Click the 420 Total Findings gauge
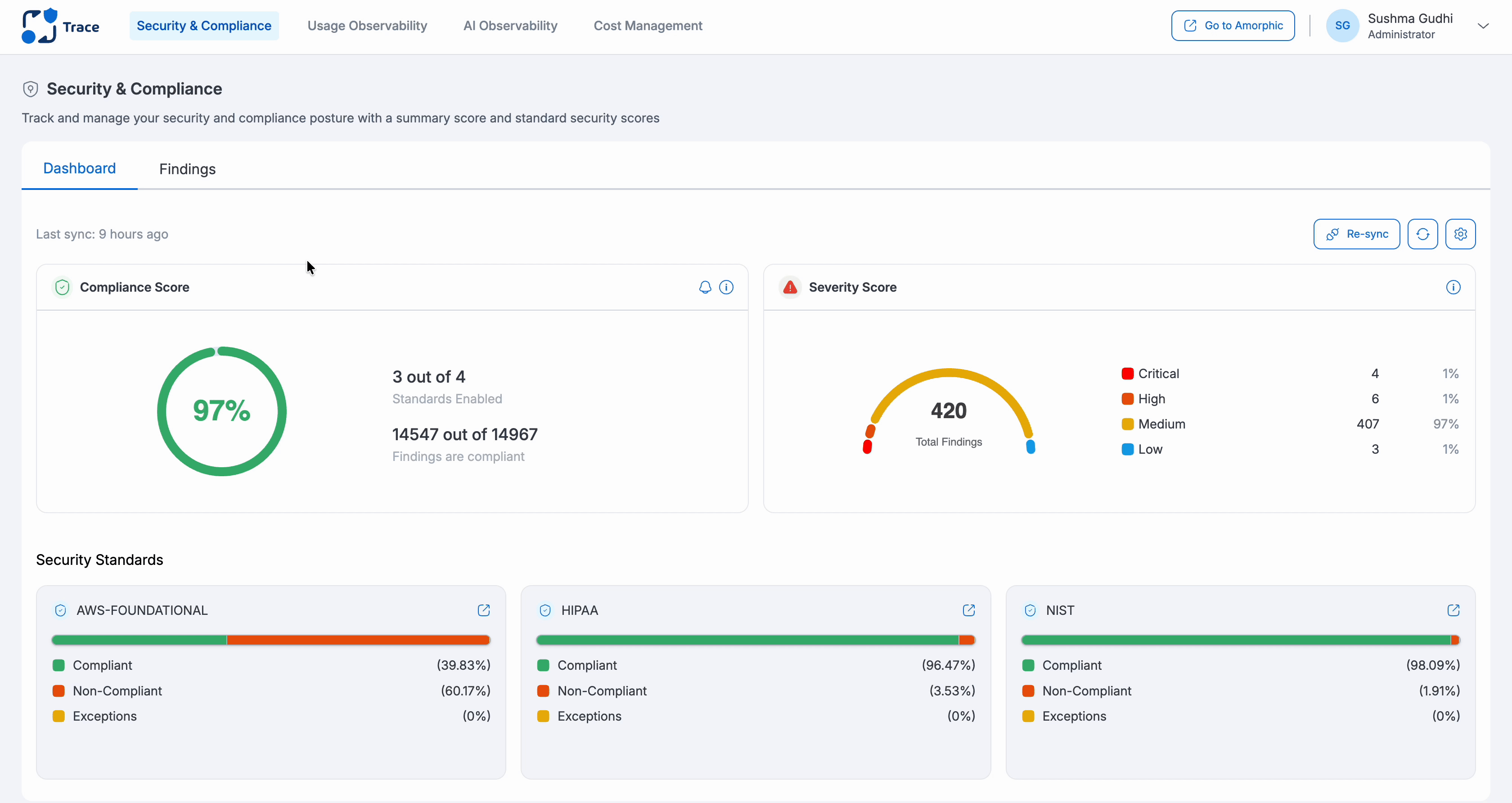The image size is (1512, 803). [x=949, y=411]
